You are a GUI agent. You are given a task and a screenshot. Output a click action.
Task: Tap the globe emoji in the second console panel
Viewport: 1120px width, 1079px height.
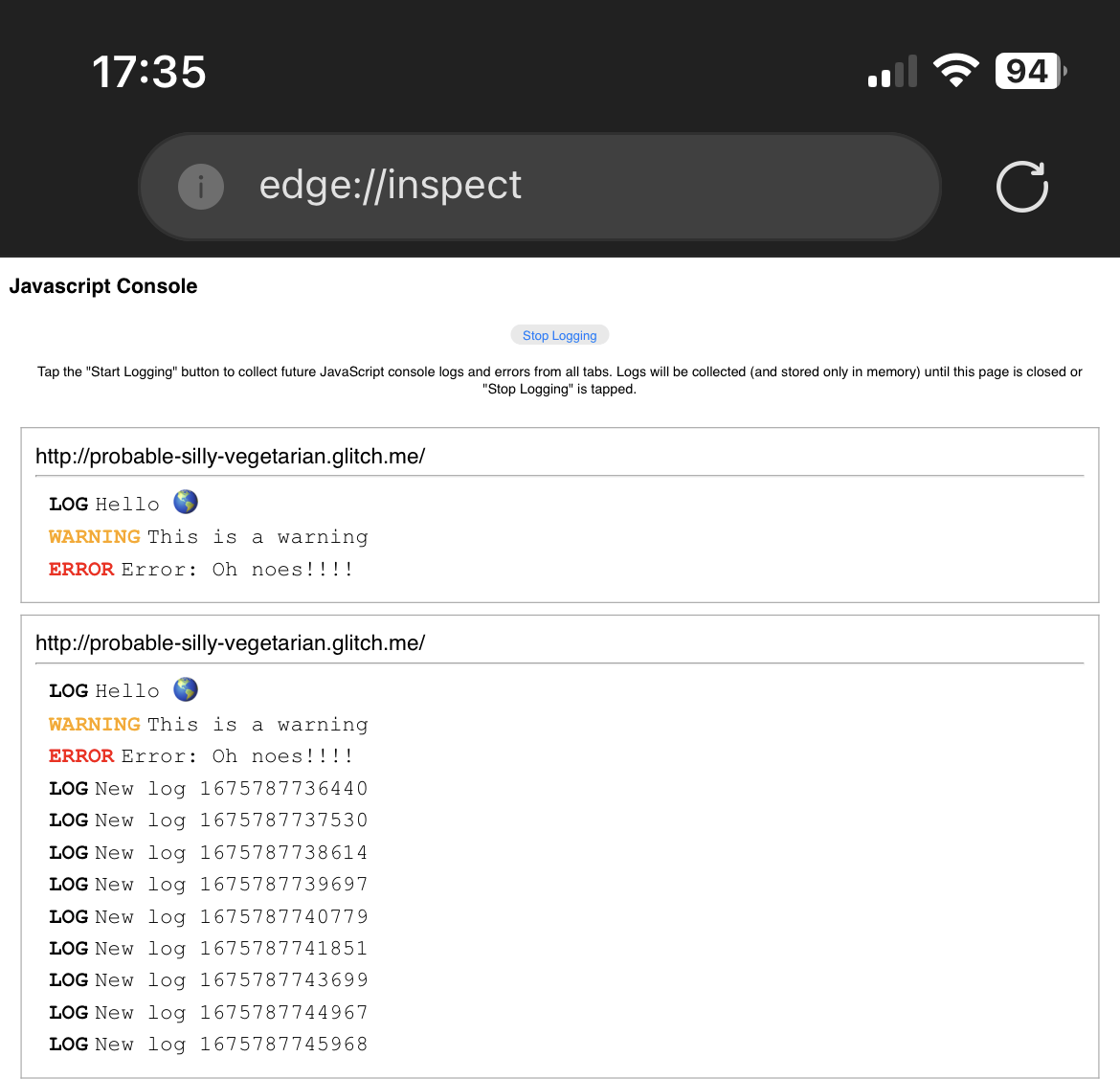185,688
